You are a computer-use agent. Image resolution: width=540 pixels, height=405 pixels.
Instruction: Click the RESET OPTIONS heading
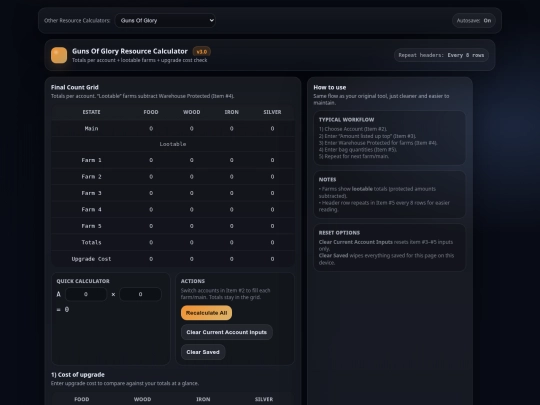click(x=339, y=233)
